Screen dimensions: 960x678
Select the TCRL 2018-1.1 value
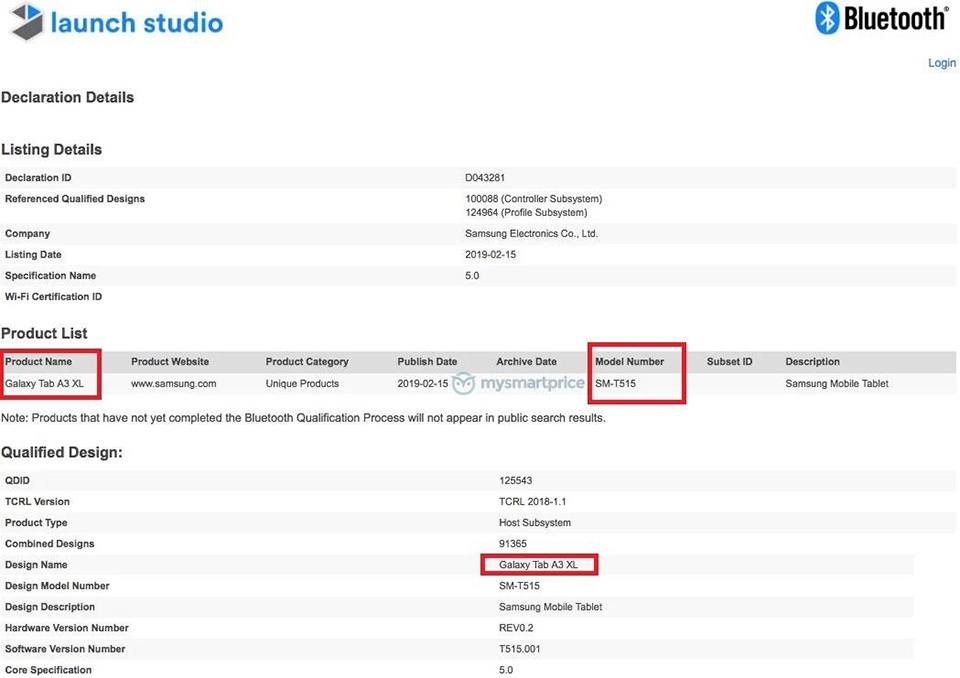point(533,501)
